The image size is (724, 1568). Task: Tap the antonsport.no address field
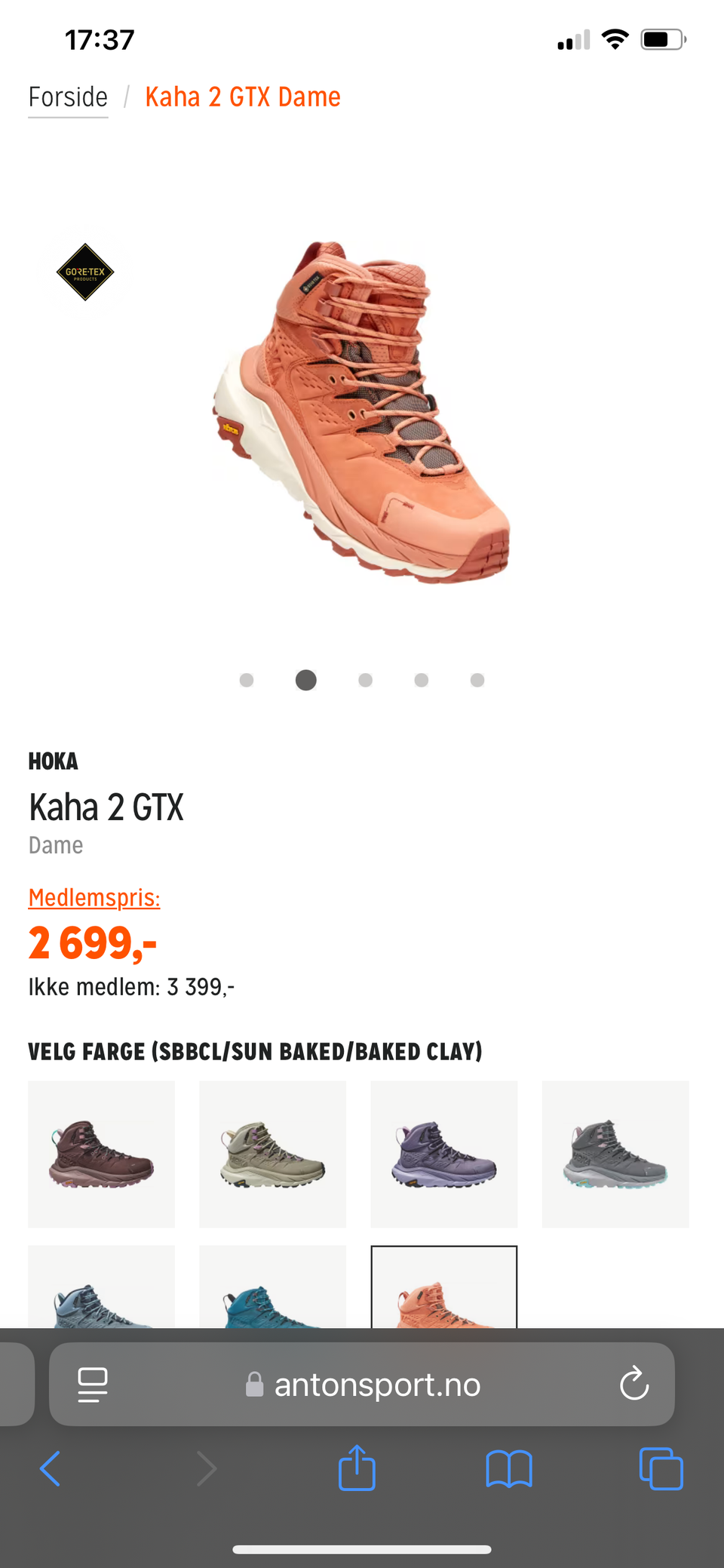(362, 1384)
